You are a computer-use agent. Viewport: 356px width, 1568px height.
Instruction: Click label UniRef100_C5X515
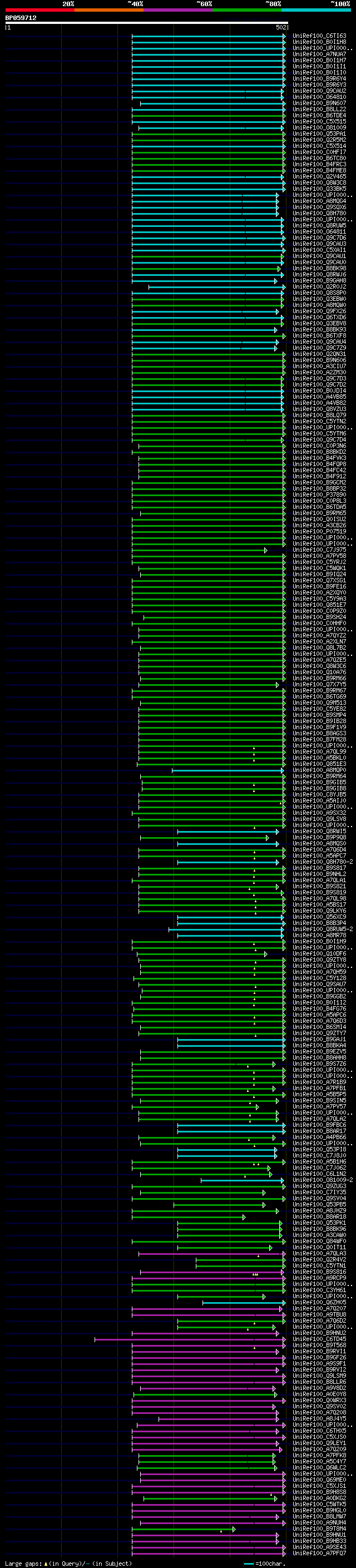[319, 121]
